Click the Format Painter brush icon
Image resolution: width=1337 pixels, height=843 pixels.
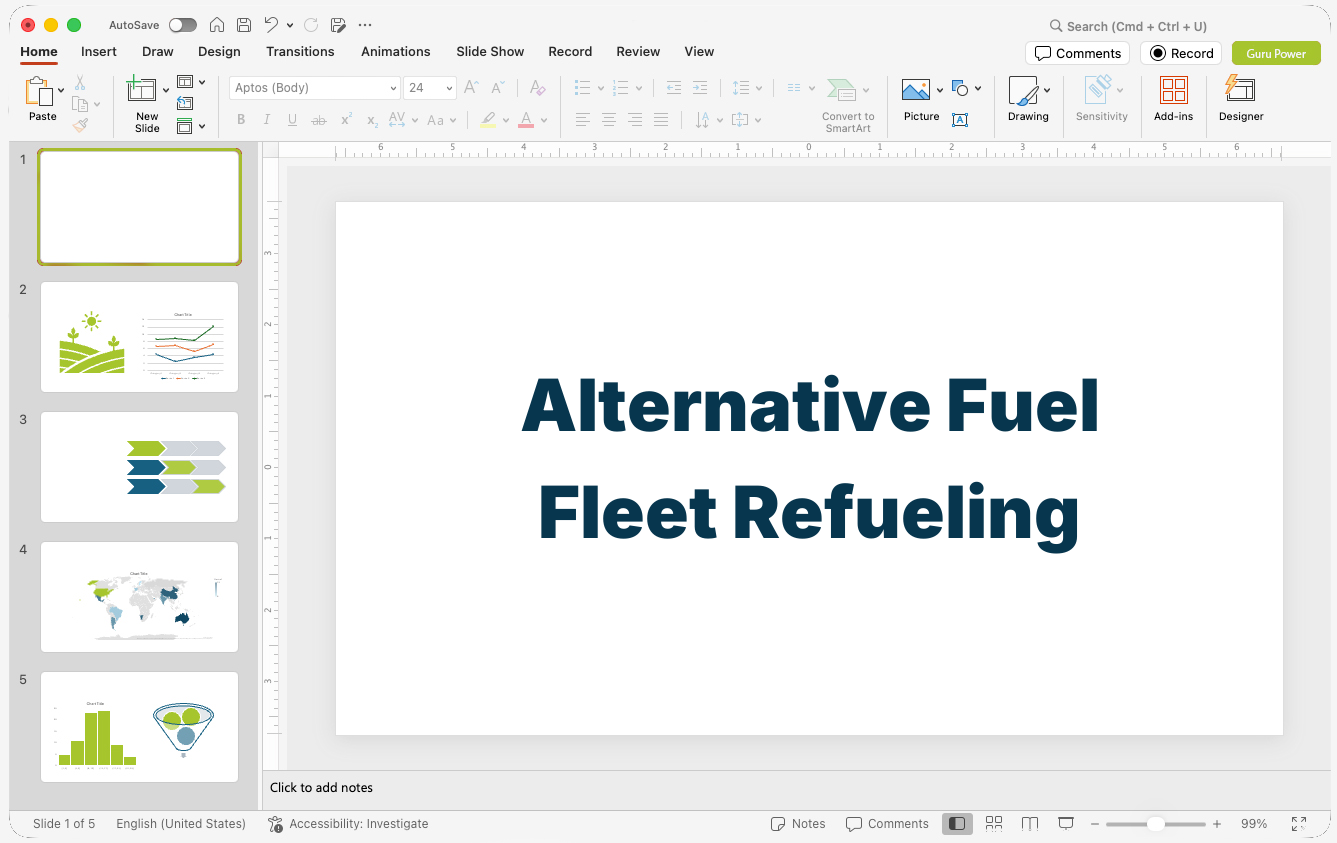pyautogui.click(x=80, y=125)
